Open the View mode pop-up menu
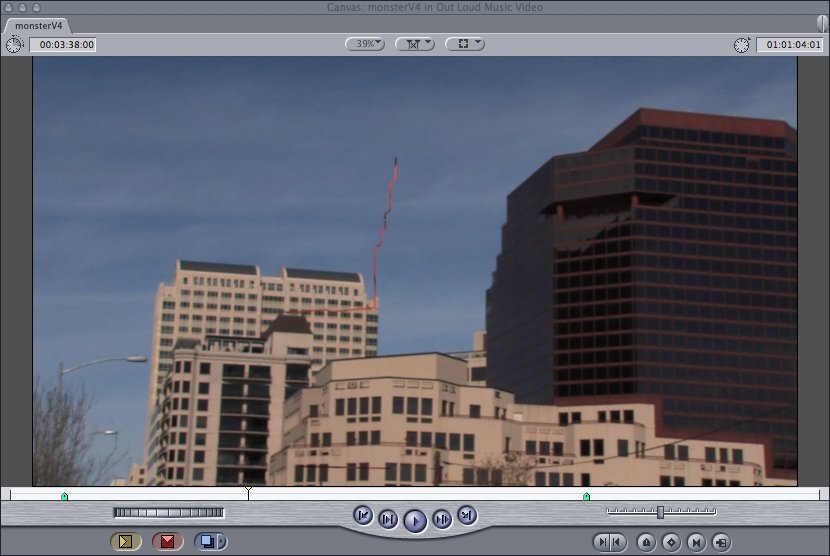Screen dimensions: 830x556 click(464, 44)
